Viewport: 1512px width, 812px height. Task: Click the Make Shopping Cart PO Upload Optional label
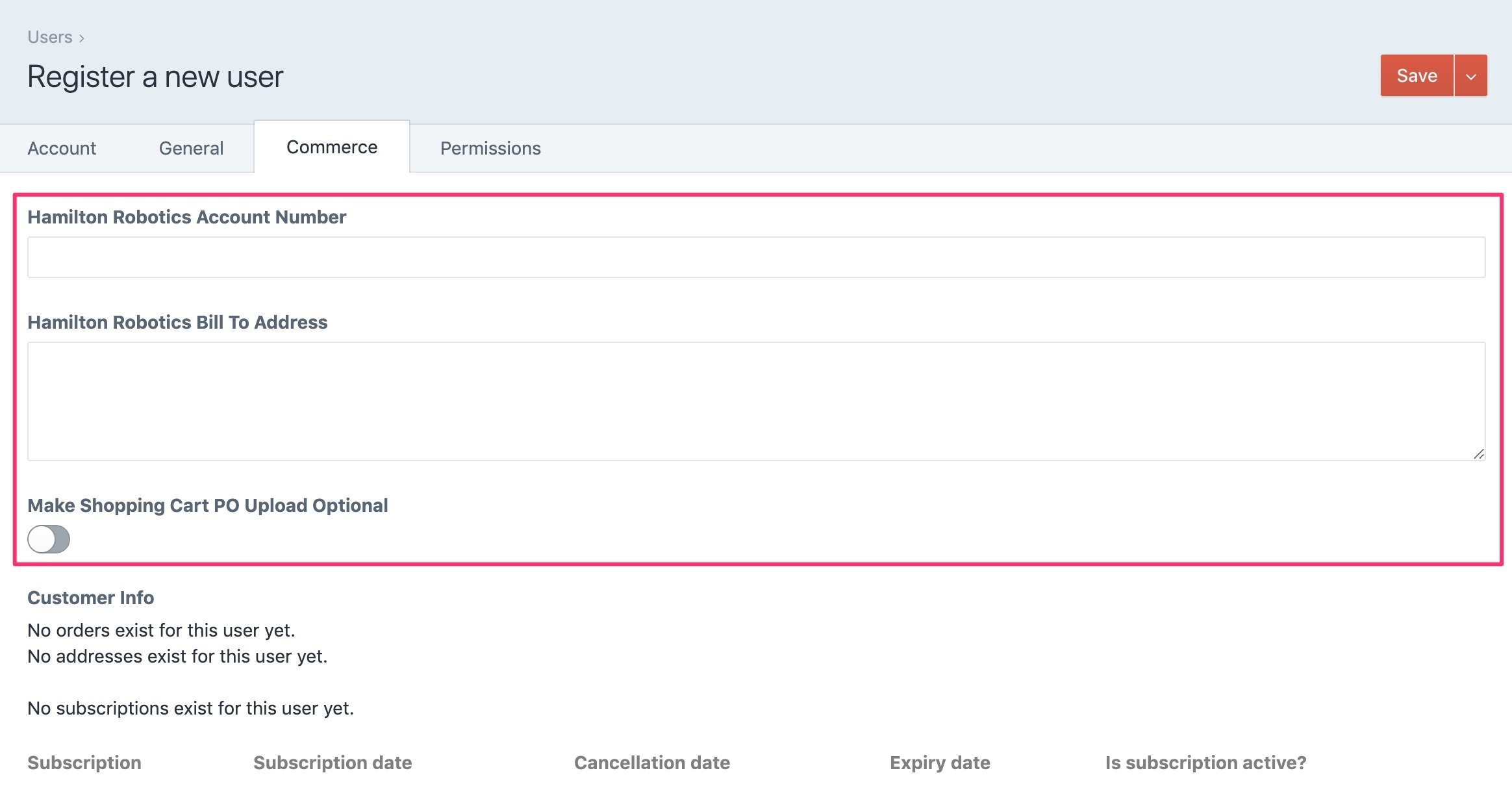point(208,505)
